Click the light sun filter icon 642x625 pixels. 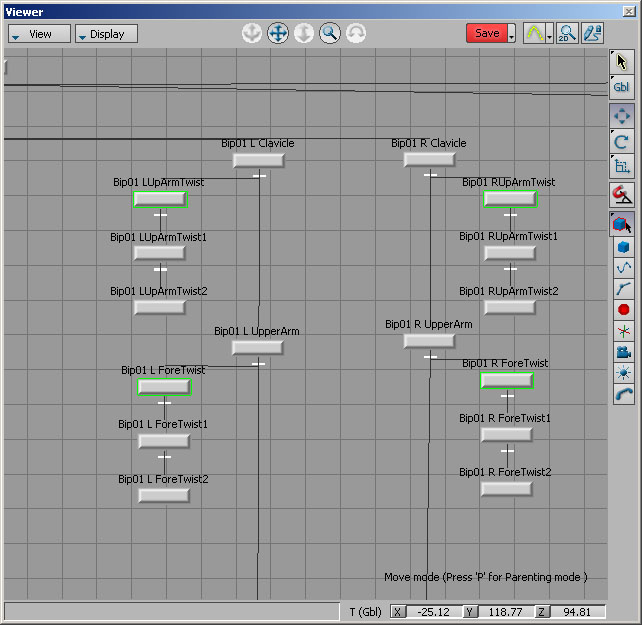[623, 373]
